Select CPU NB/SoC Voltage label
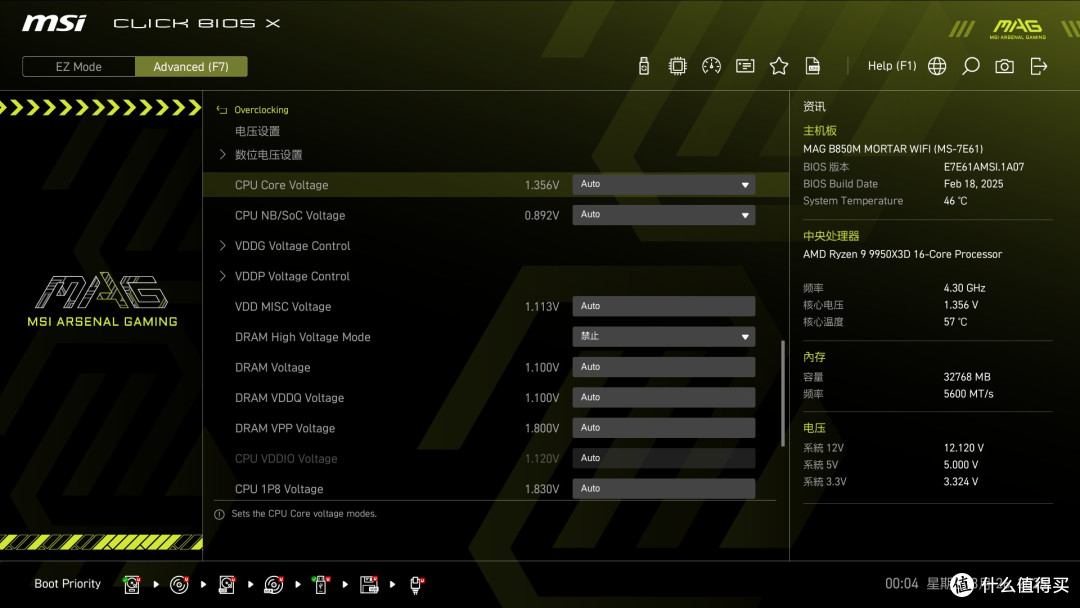The image size is (1080, 608). tap(290, 216)
